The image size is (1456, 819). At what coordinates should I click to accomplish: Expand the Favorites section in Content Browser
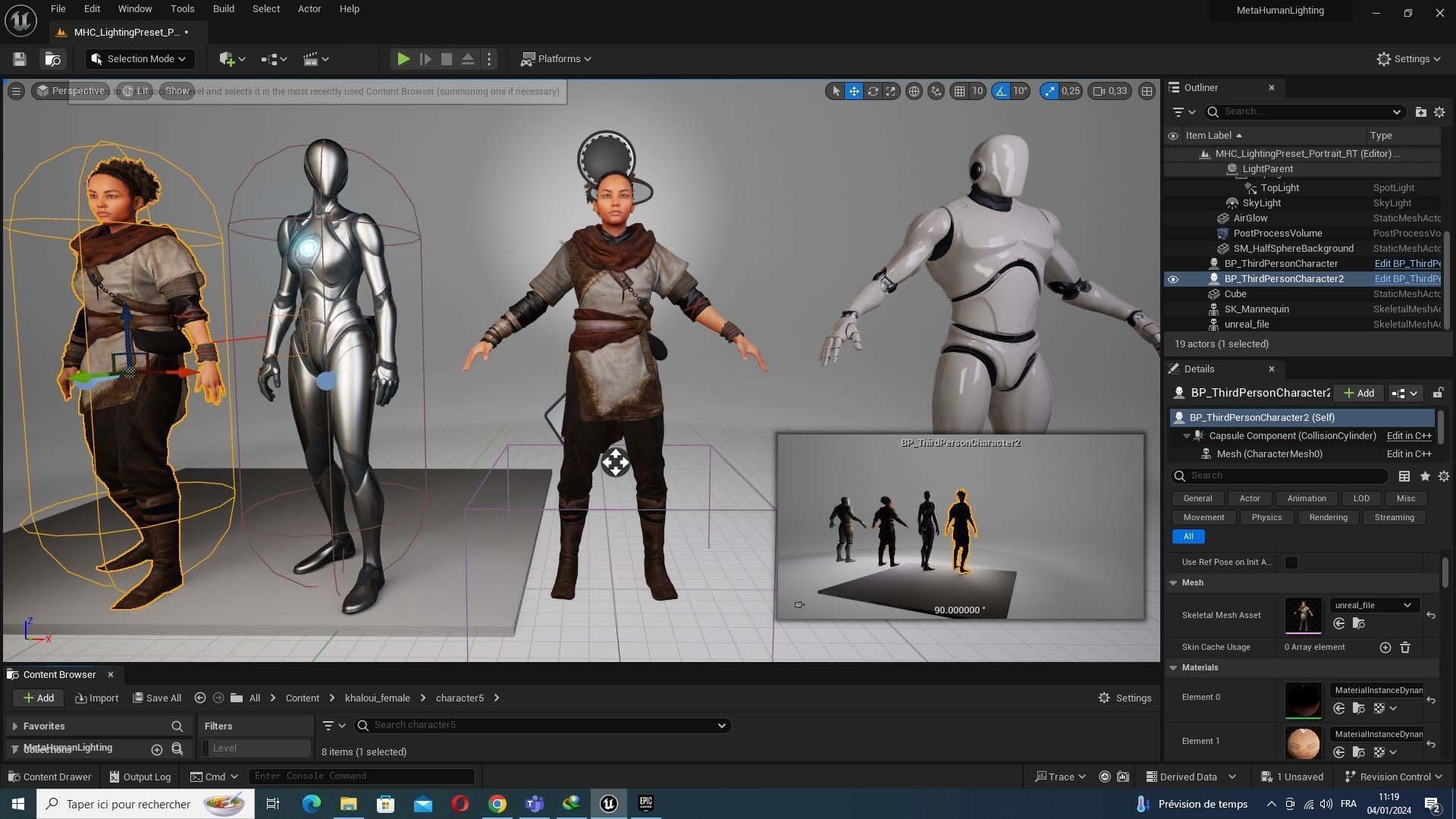(x=14, y=726)
